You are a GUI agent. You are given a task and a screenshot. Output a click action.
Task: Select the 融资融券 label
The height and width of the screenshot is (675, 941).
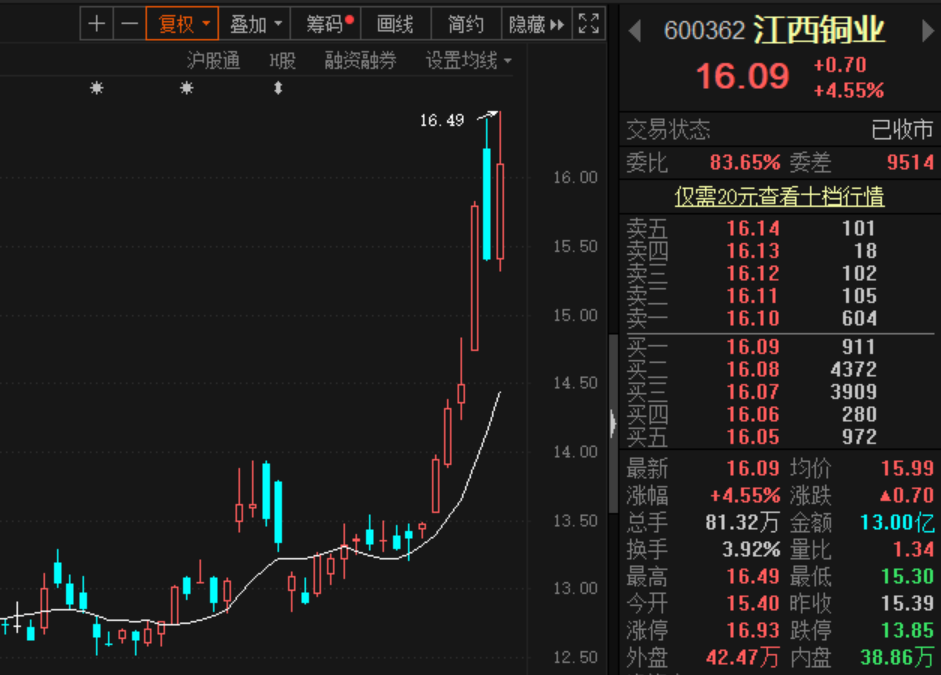tap(360, 61)
